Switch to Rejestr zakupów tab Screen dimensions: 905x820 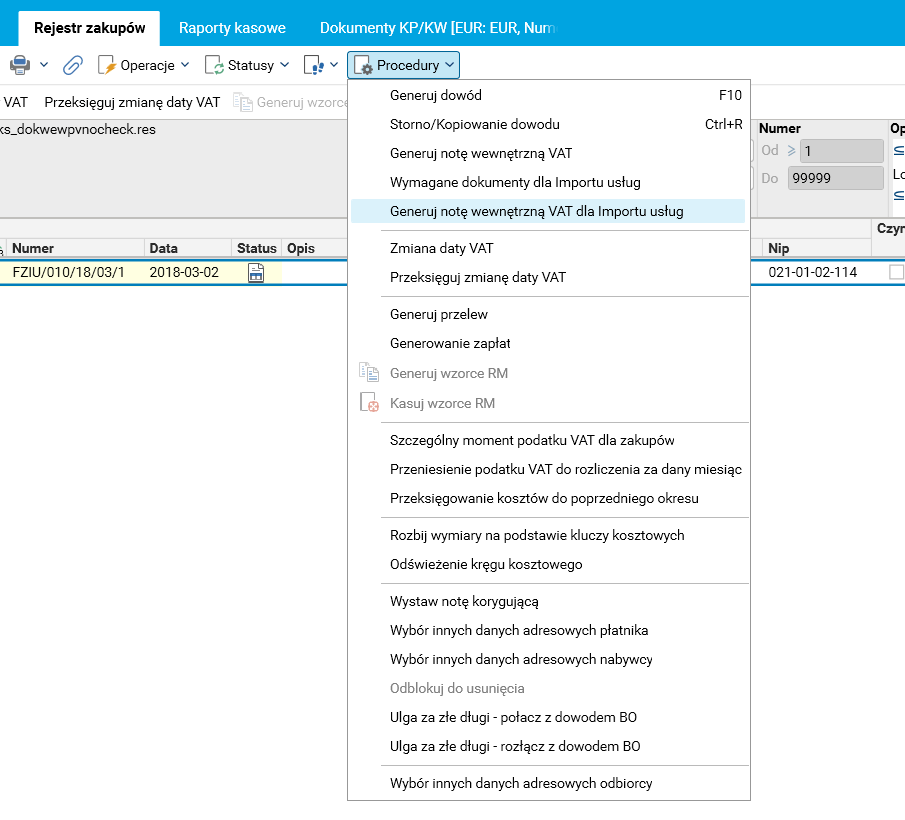pyautogui.click(x=89, y=28)
